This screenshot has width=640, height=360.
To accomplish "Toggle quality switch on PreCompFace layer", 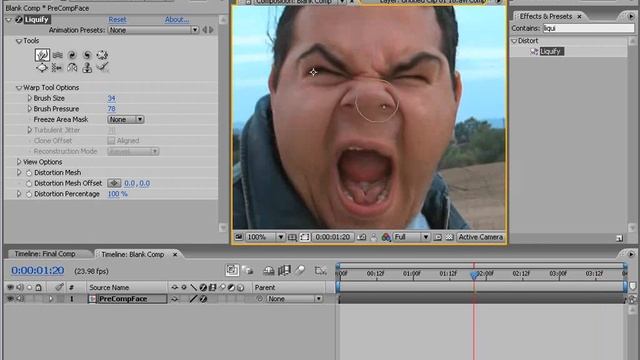I will pyautogui.click(x=194, y=299).
